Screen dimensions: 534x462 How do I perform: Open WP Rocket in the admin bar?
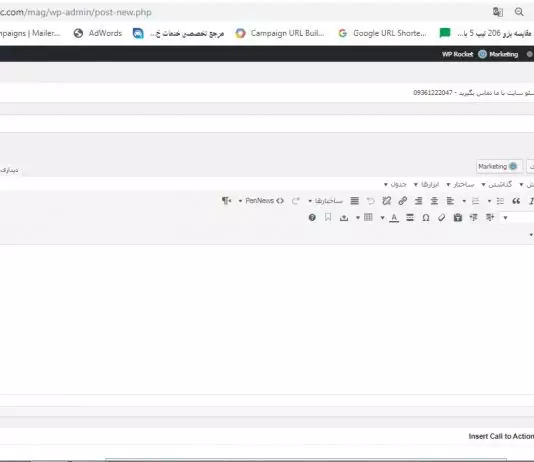point(457,54)
